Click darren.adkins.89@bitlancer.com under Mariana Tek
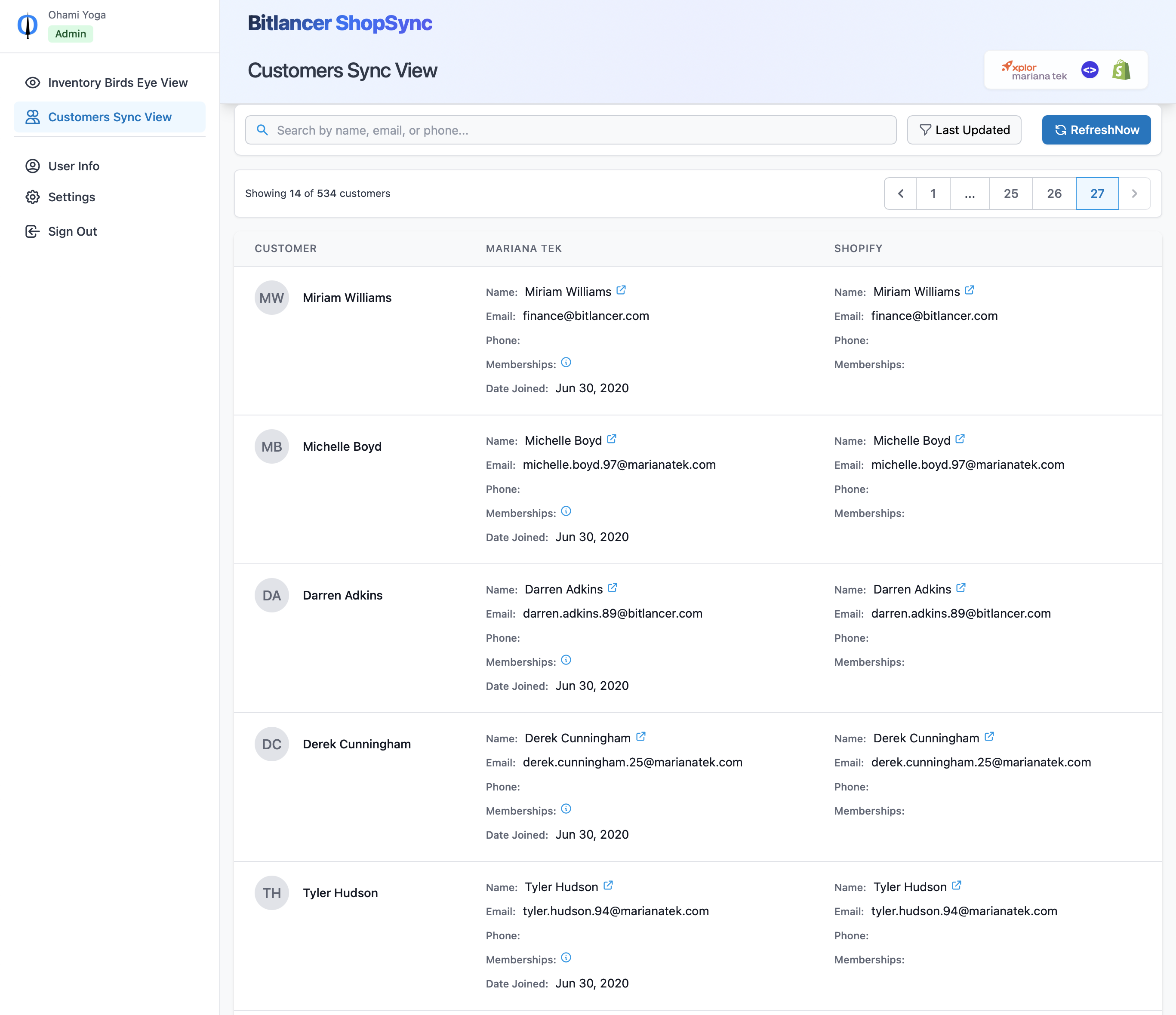The image size is (1176, 1015). click(613, 613)
